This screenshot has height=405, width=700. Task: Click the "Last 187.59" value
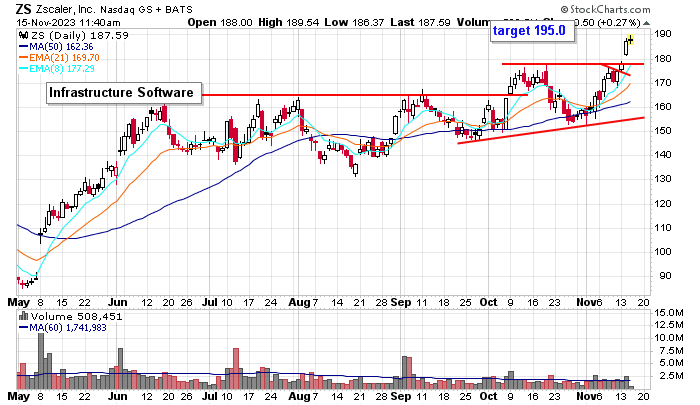click(420, 22)
